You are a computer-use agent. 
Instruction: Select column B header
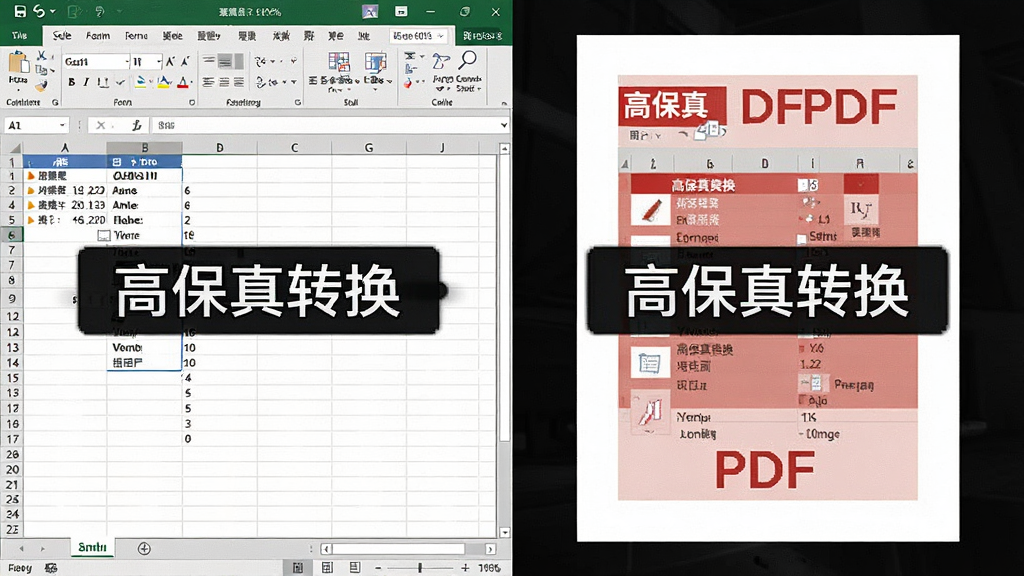144,148
